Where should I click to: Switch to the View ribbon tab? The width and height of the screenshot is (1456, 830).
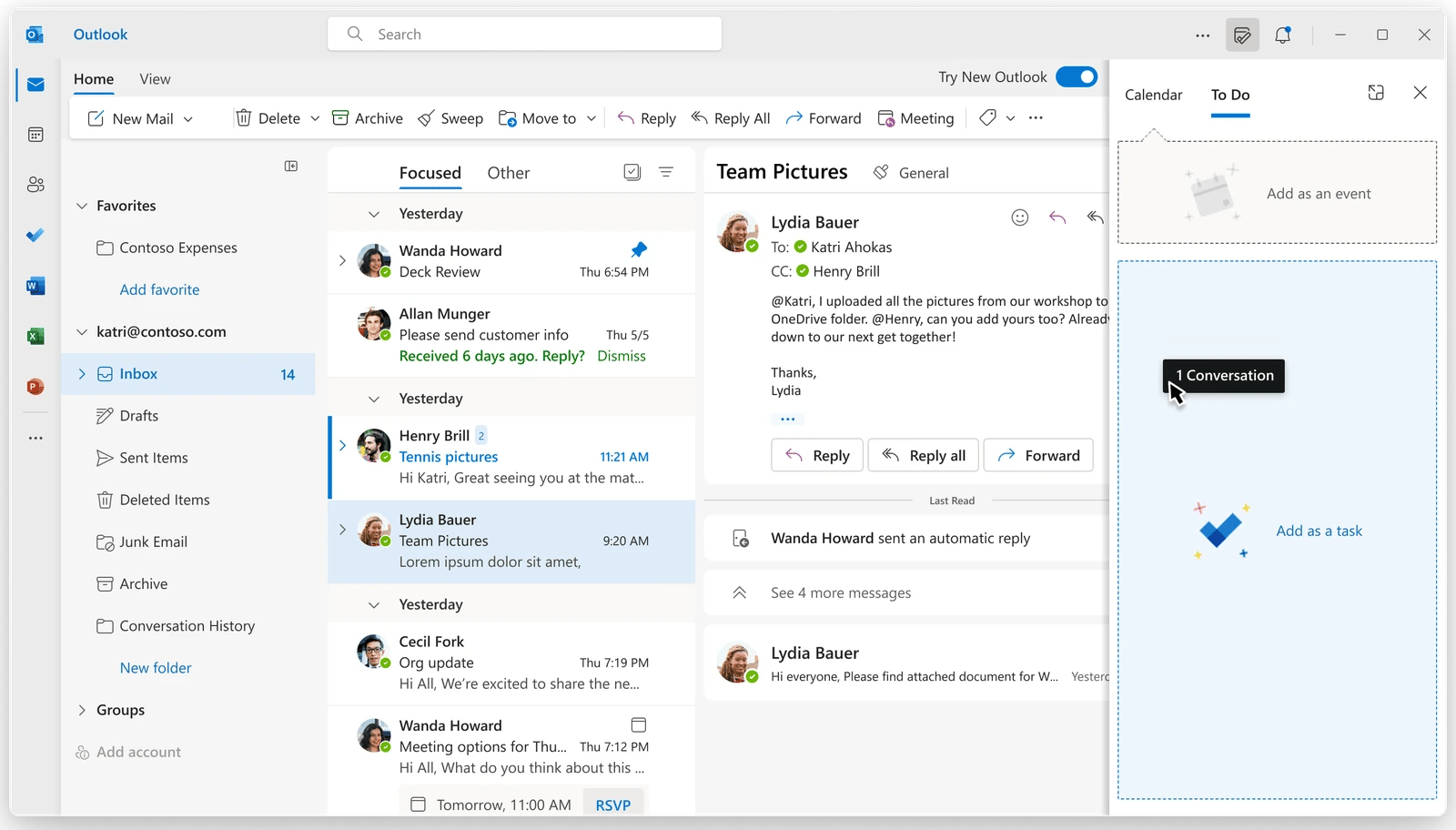click(155, 79)
